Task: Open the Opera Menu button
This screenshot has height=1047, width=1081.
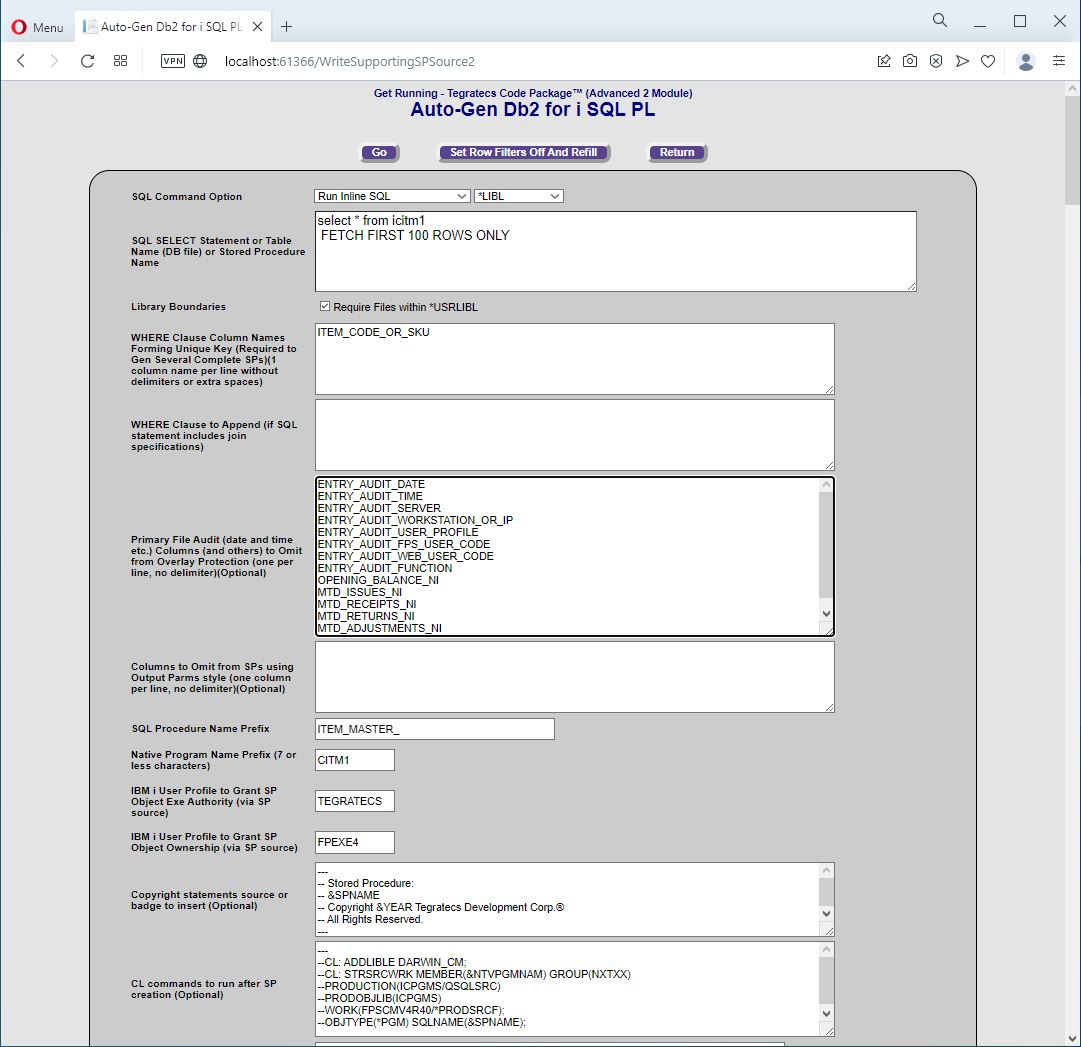Action: 38,27
